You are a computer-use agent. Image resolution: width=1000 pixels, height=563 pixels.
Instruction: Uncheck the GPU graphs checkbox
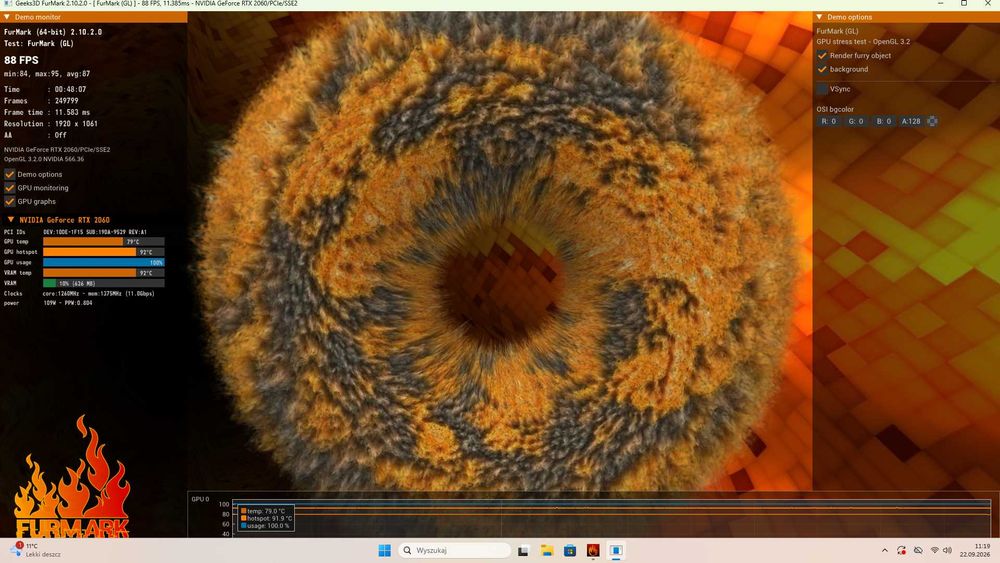click(x=10, y=201)
